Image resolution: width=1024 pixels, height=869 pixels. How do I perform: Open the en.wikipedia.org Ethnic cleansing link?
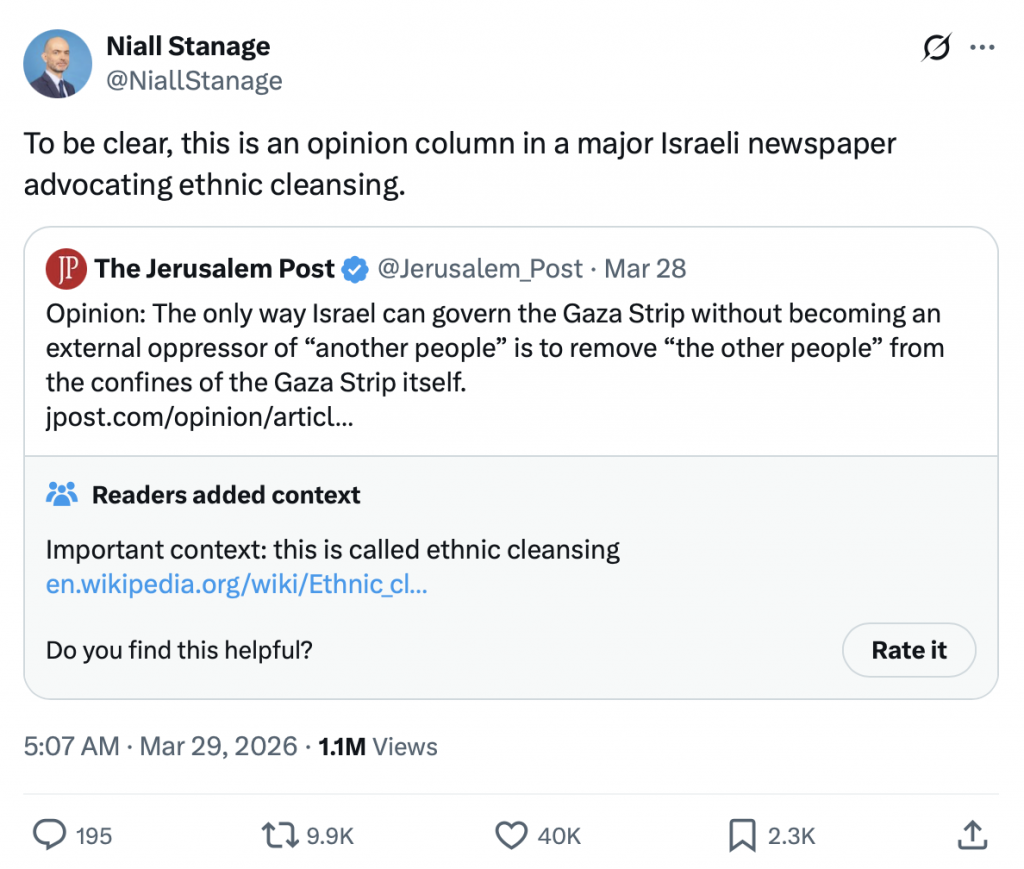click(237, 585)
